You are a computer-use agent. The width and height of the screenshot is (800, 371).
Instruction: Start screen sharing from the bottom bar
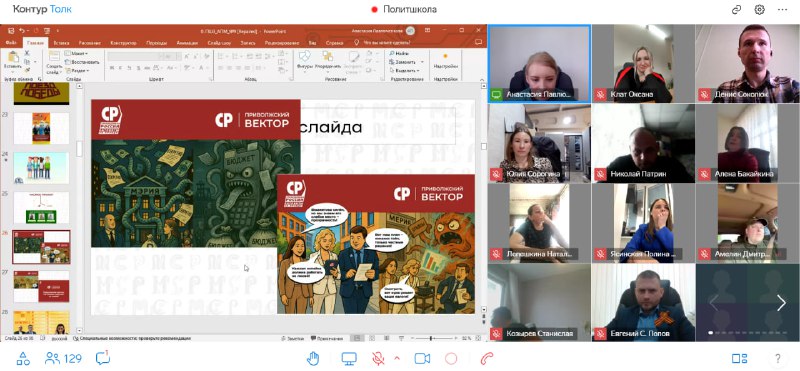pyautogui.click(x=349, y=359)
